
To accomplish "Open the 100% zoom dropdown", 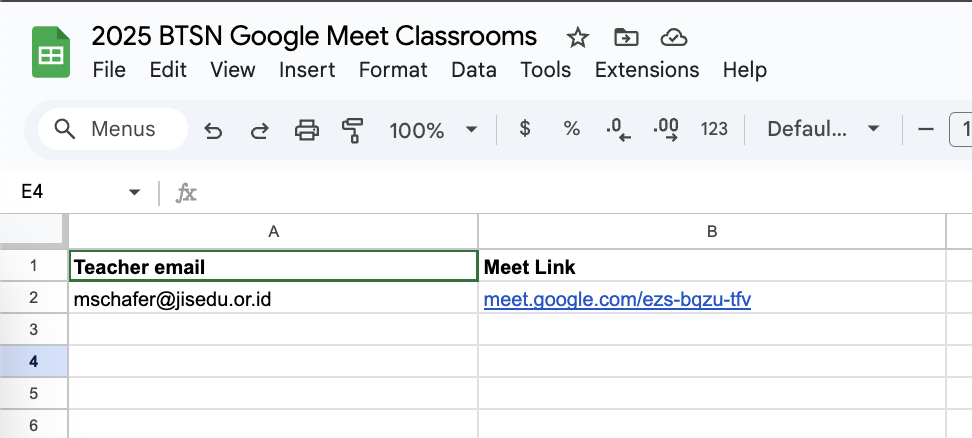I will point(433,130).
